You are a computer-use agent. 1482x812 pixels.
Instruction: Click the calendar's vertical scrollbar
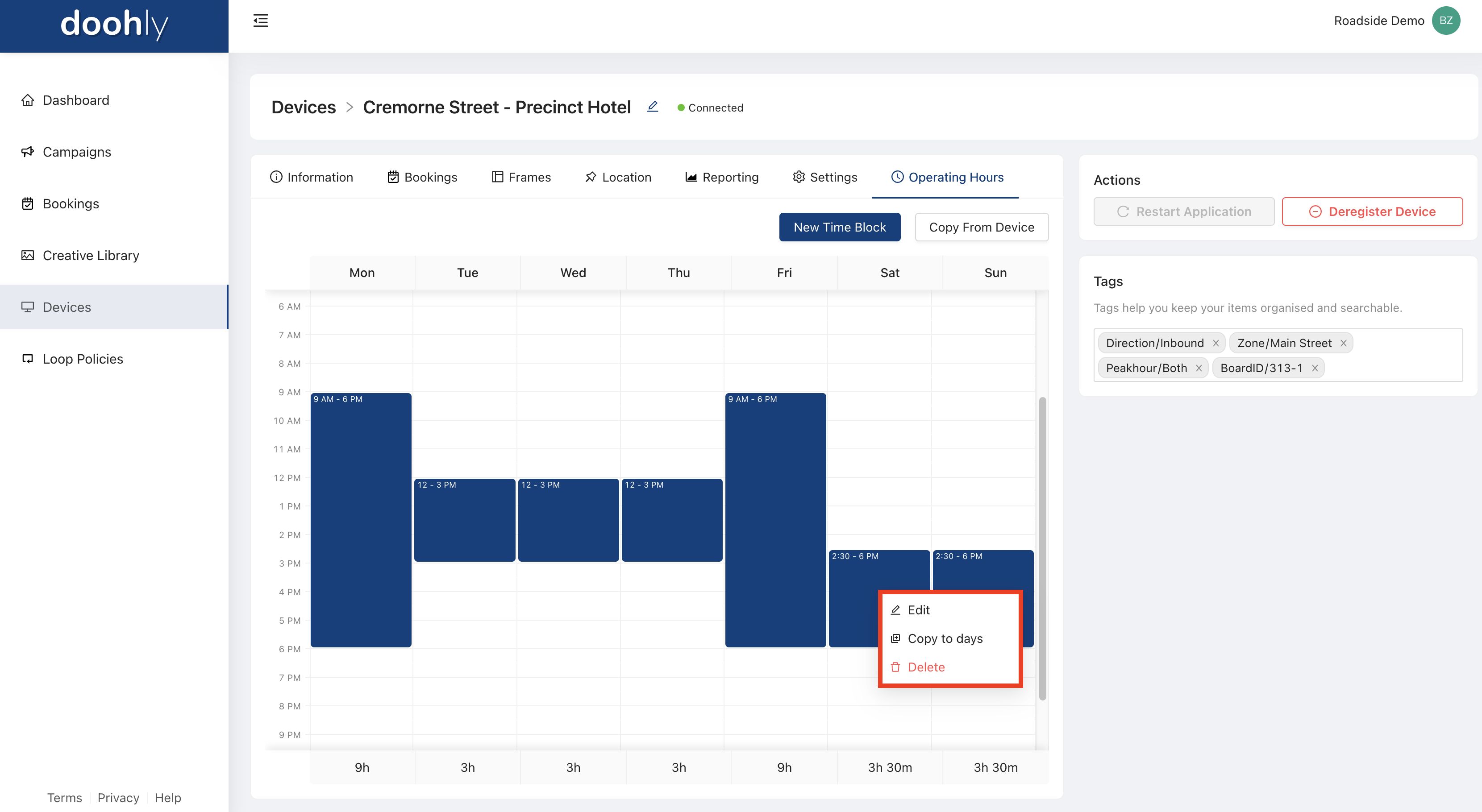tap(1042, 548)
